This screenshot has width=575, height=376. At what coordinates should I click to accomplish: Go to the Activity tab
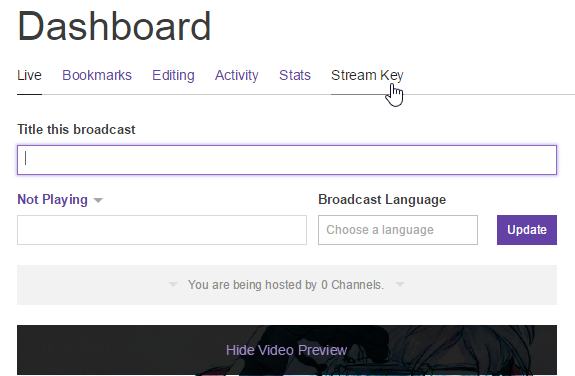click(237, 76)
